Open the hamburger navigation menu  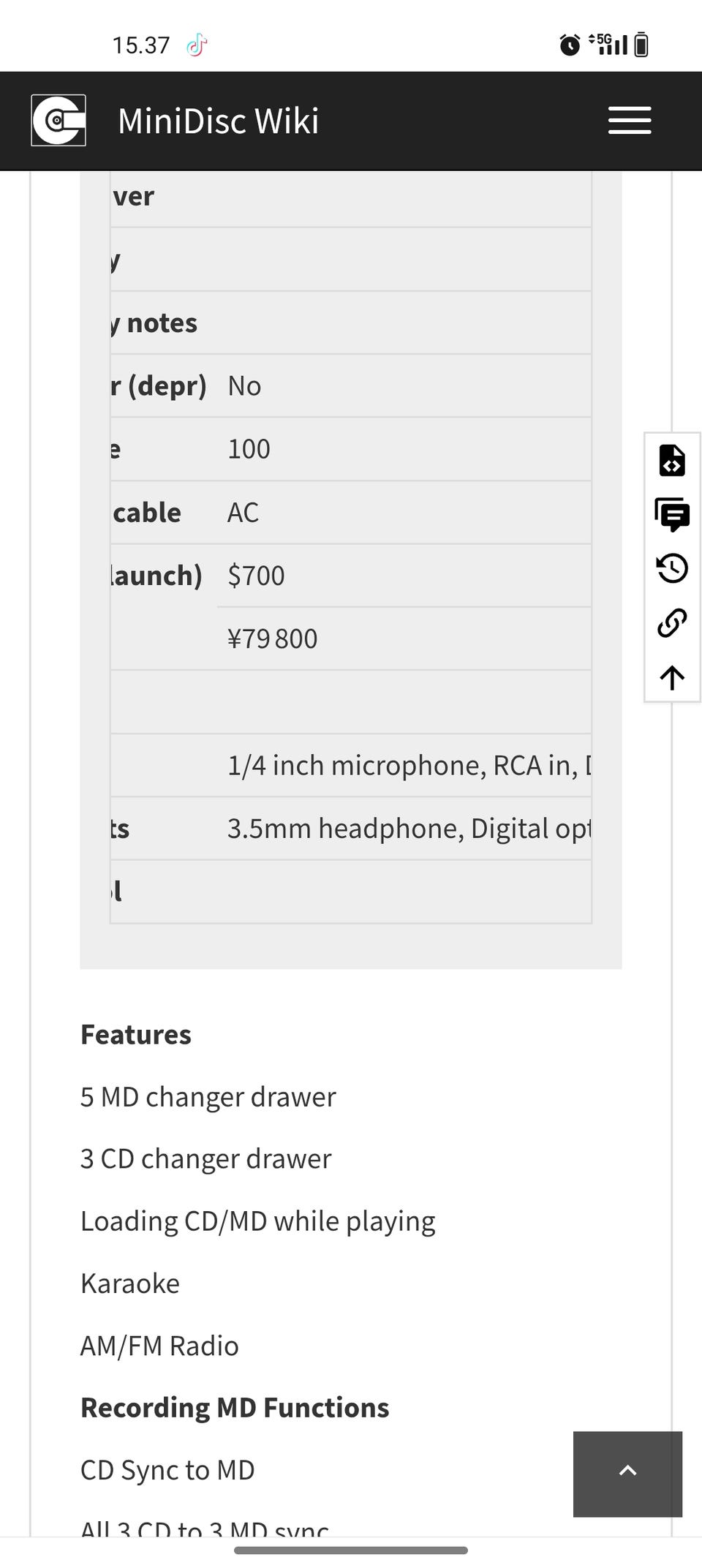(629, 121)
